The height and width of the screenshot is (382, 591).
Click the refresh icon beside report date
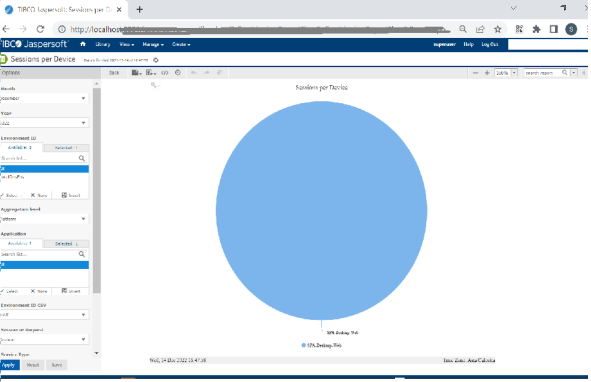click(156, 60)
